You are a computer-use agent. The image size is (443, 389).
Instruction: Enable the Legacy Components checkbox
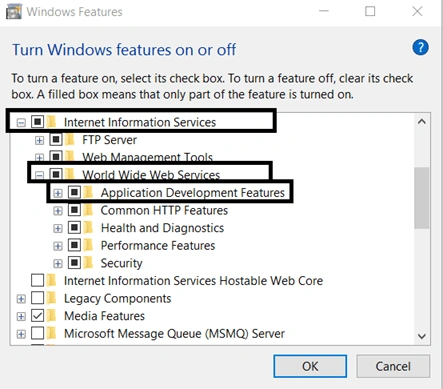pyautogui.click(x=37, y=298)
